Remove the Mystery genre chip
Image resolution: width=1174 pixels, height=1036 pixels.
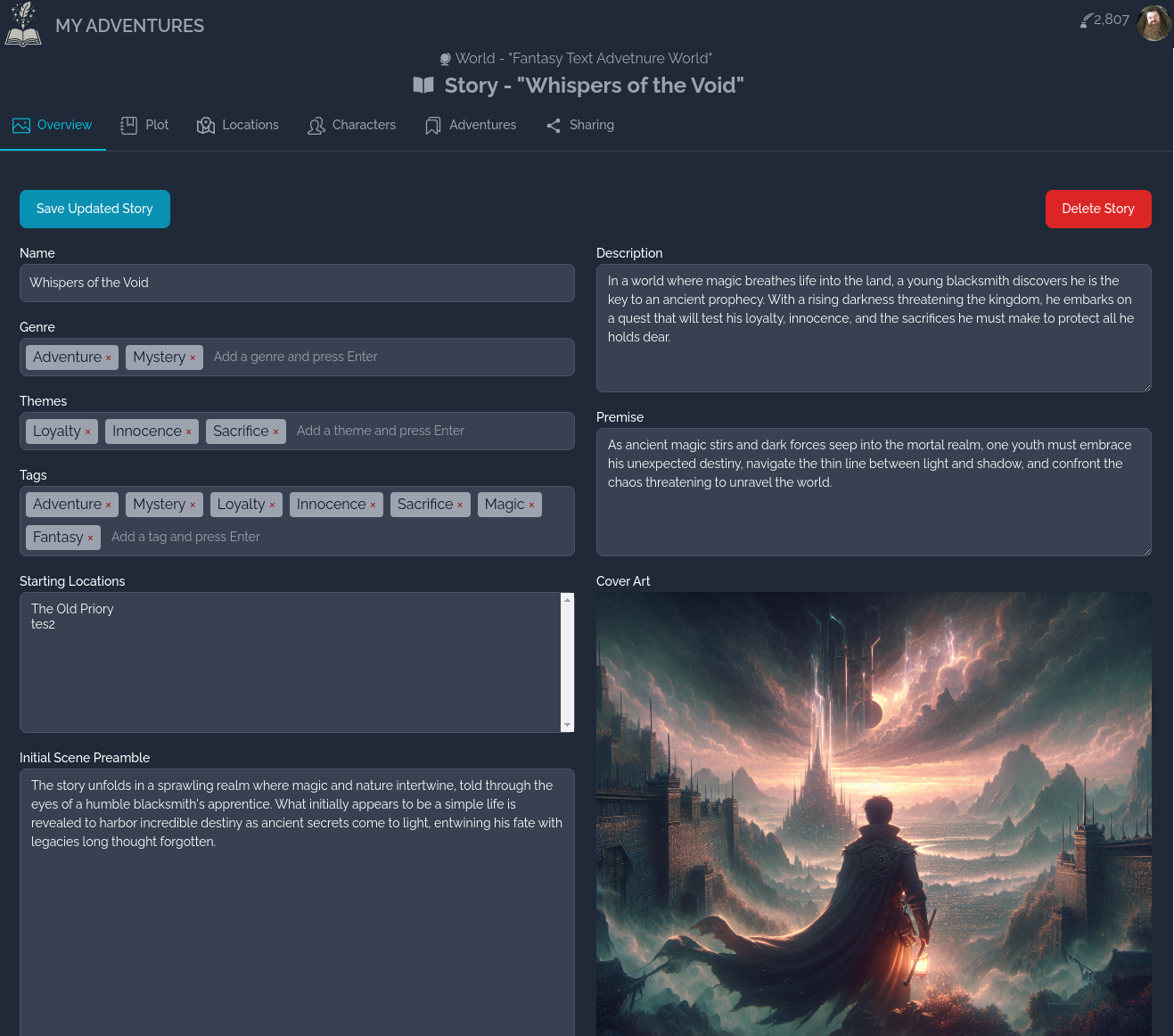pos(193,358)
